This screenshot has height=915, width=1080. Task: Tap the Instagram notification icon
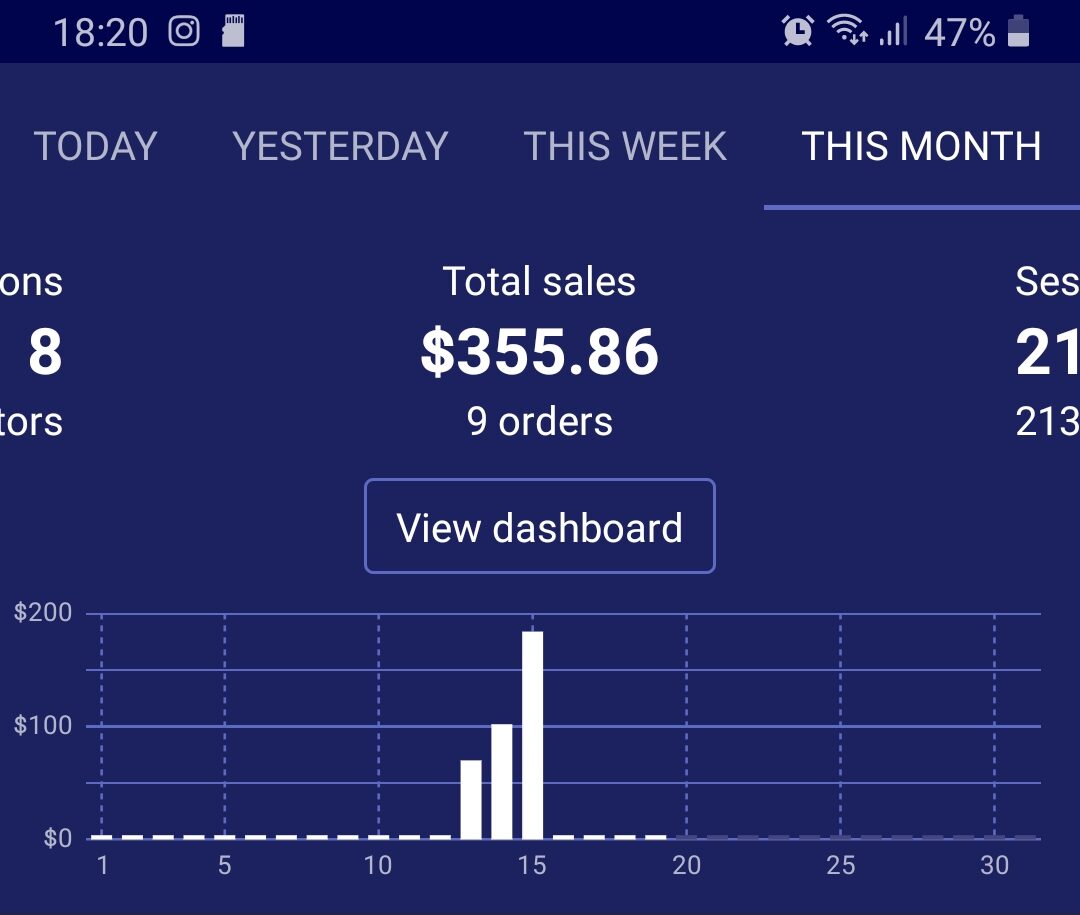[x=184, y=31]
